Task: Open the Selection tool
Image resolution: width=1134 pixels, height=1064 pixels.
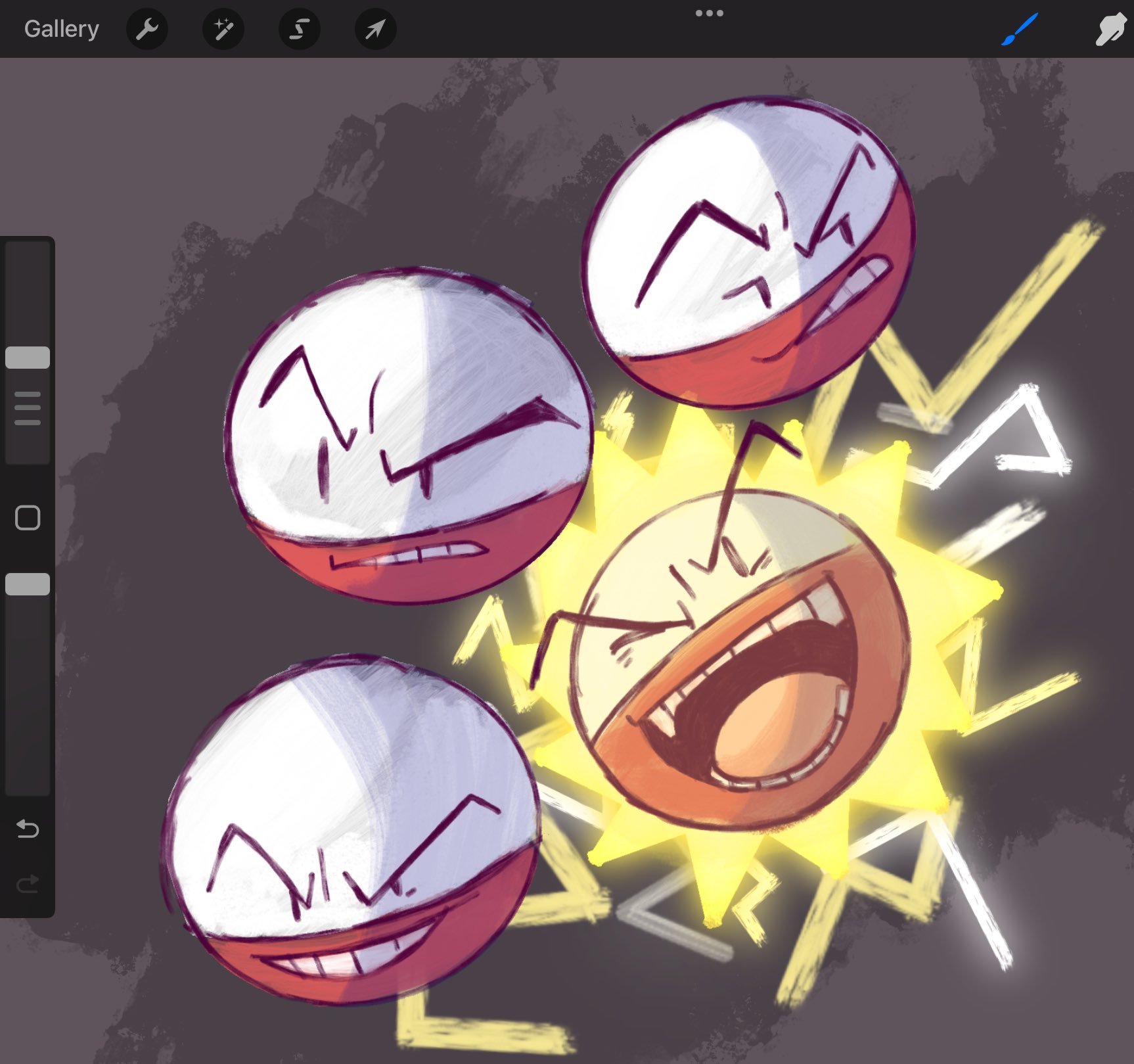Action: tap(298, 28)
